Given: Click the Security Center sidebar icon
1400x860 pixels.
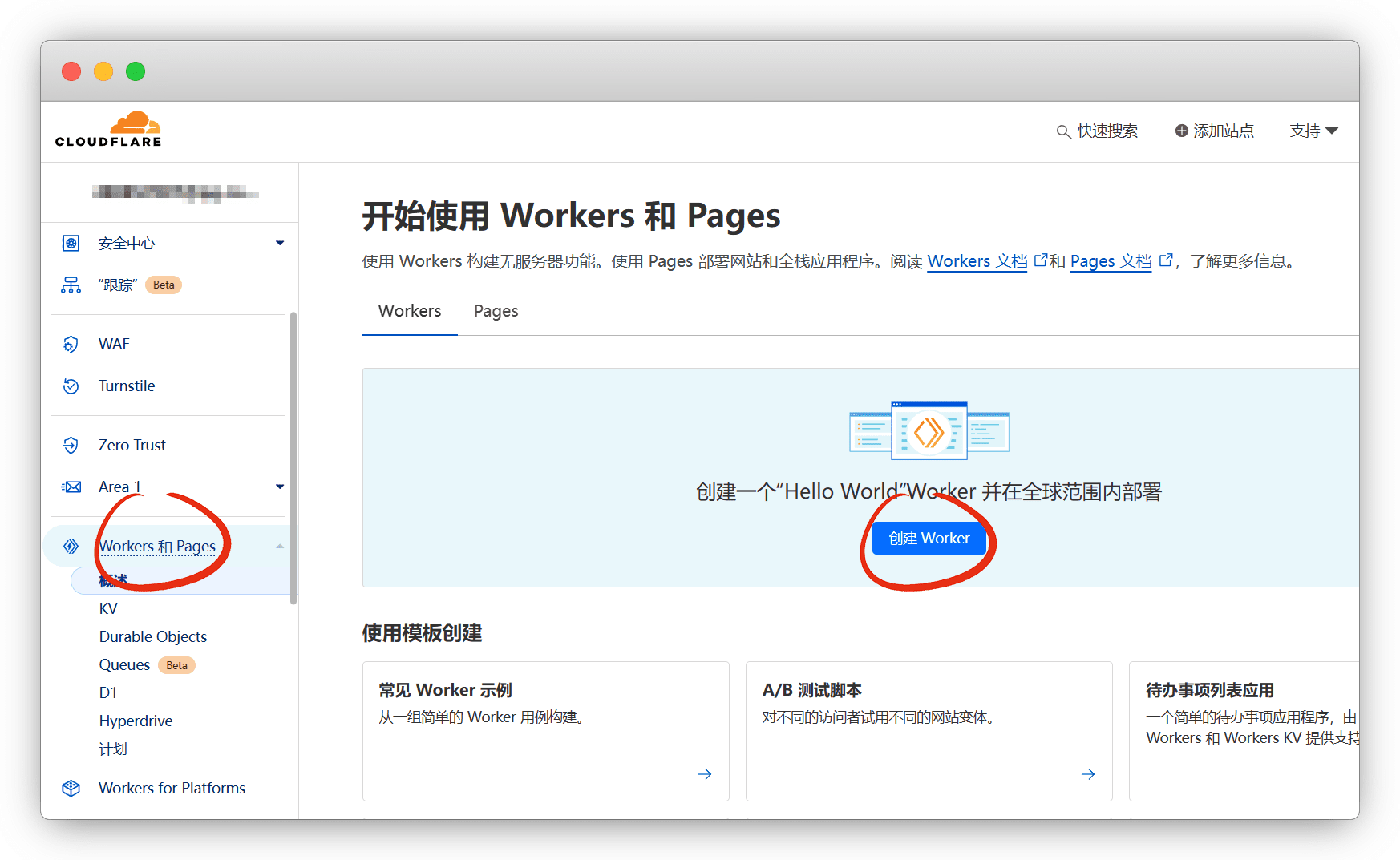Looking at the screenshot, I should tap(71, 244).
